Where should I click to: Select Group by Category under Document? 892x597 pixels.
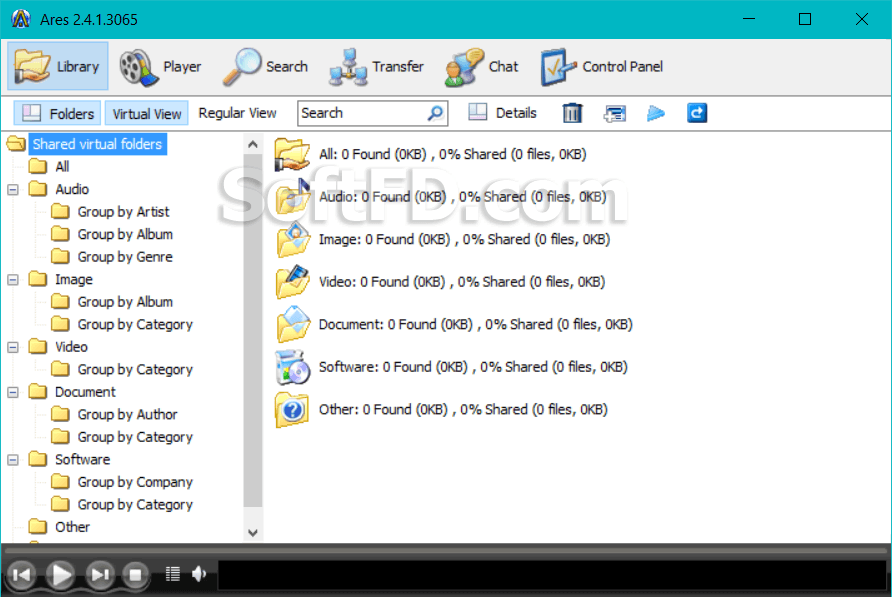[x=135, y=437]
